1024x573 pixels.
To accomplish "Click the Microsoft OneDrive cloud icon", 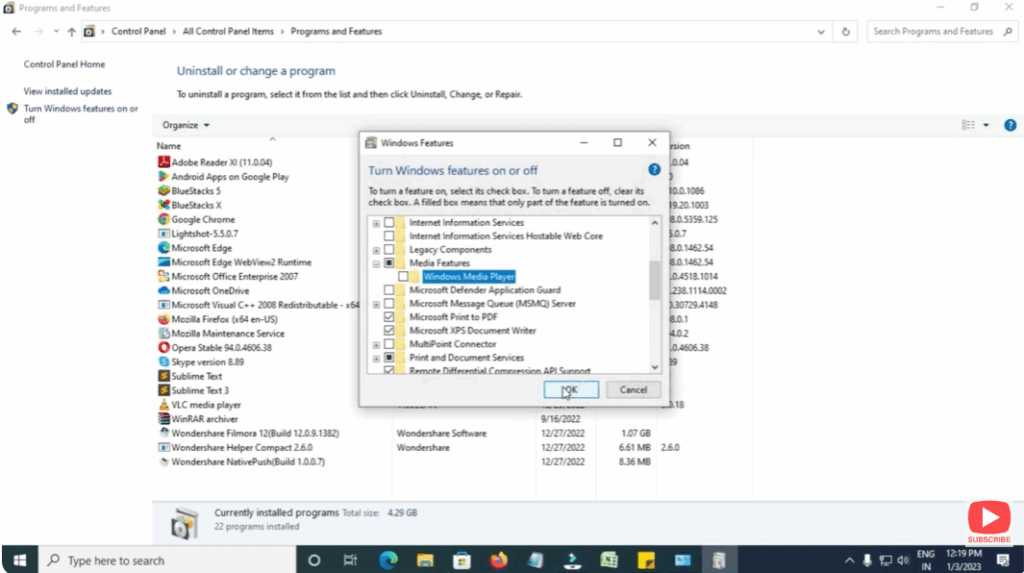I will (164, 291).
